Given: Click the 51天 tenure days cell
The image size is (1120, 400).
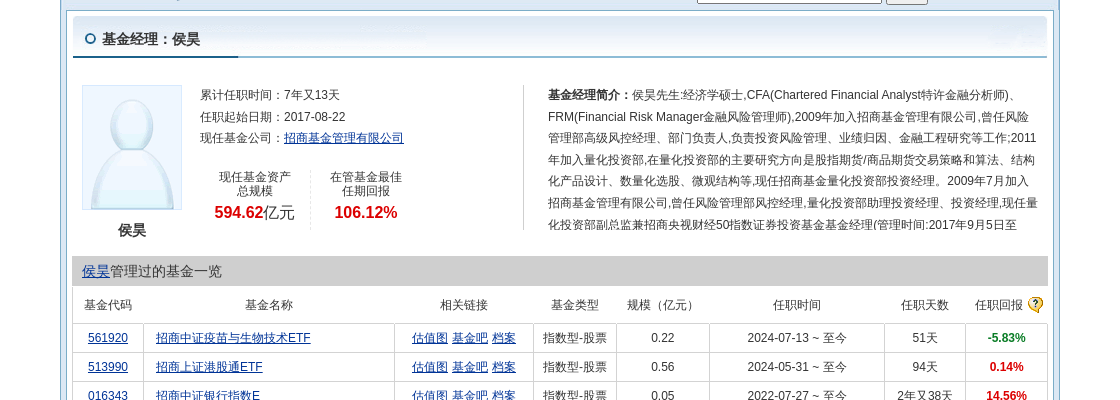Looking at the screenshot, I should [x=924, y=338].
